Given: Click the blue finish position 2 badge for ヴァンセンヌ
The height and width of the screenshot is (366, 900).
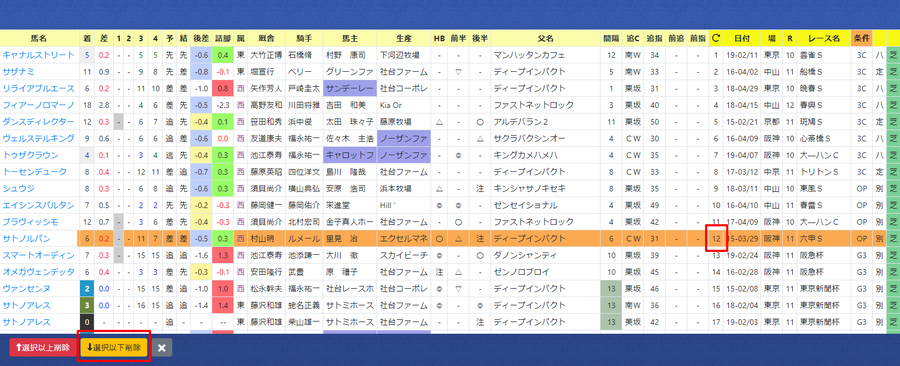Looking at the screenshot, I should pos(87,288).
